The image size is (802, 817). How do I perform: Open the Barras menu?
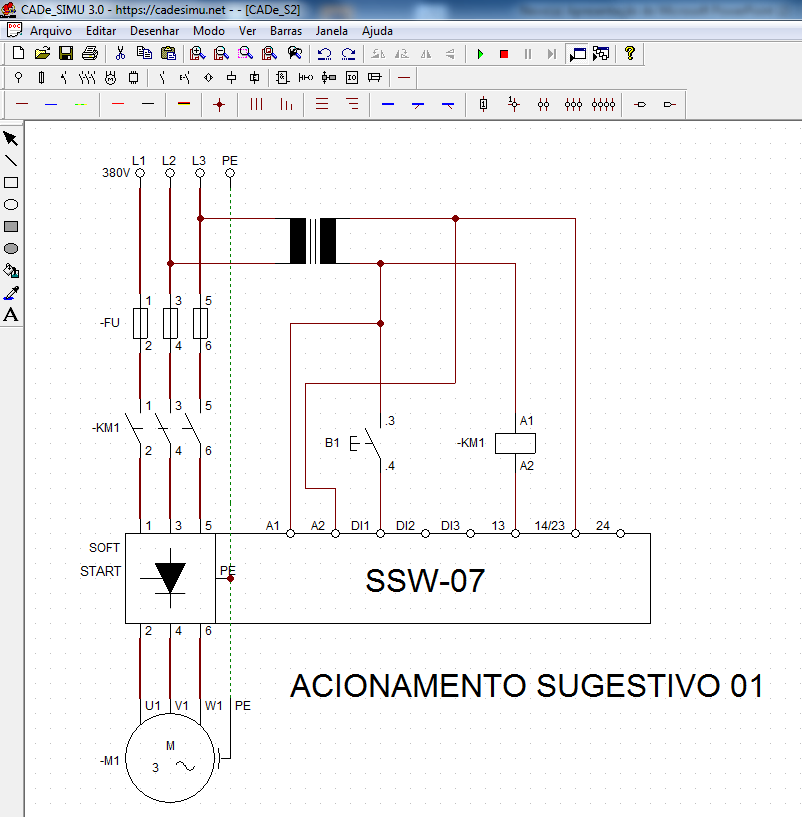click(286, 31)
